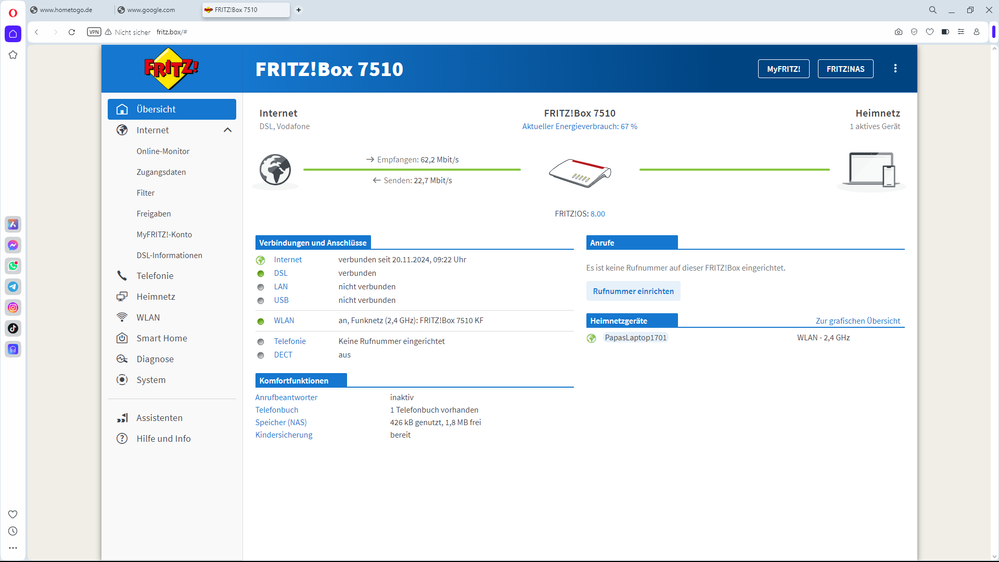Open Zugangsdaten submenu item
The image size is (999, 562).
(161, 172)
